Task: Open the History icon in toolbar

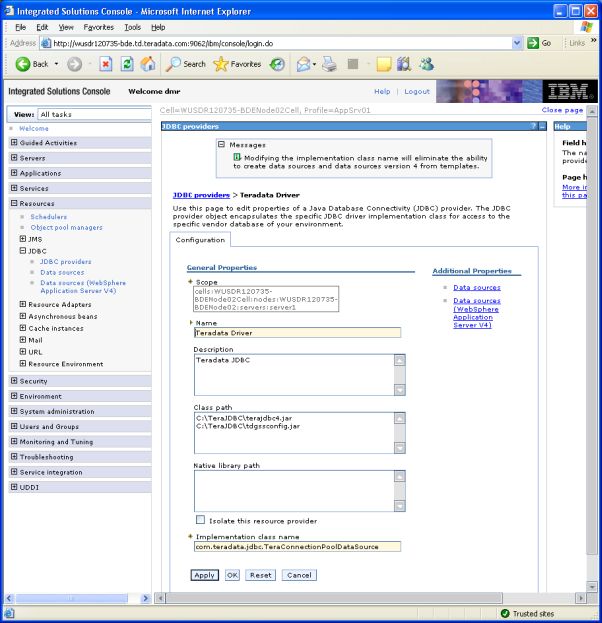Action: (x=277, y=64)
